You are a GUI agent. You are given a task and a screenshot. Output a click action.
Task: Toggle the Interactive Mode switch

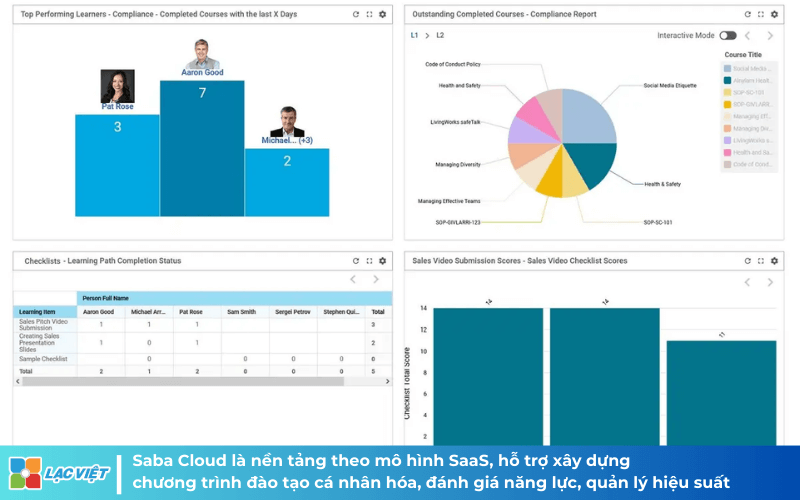pyautogui.click(x=727, y=36)
